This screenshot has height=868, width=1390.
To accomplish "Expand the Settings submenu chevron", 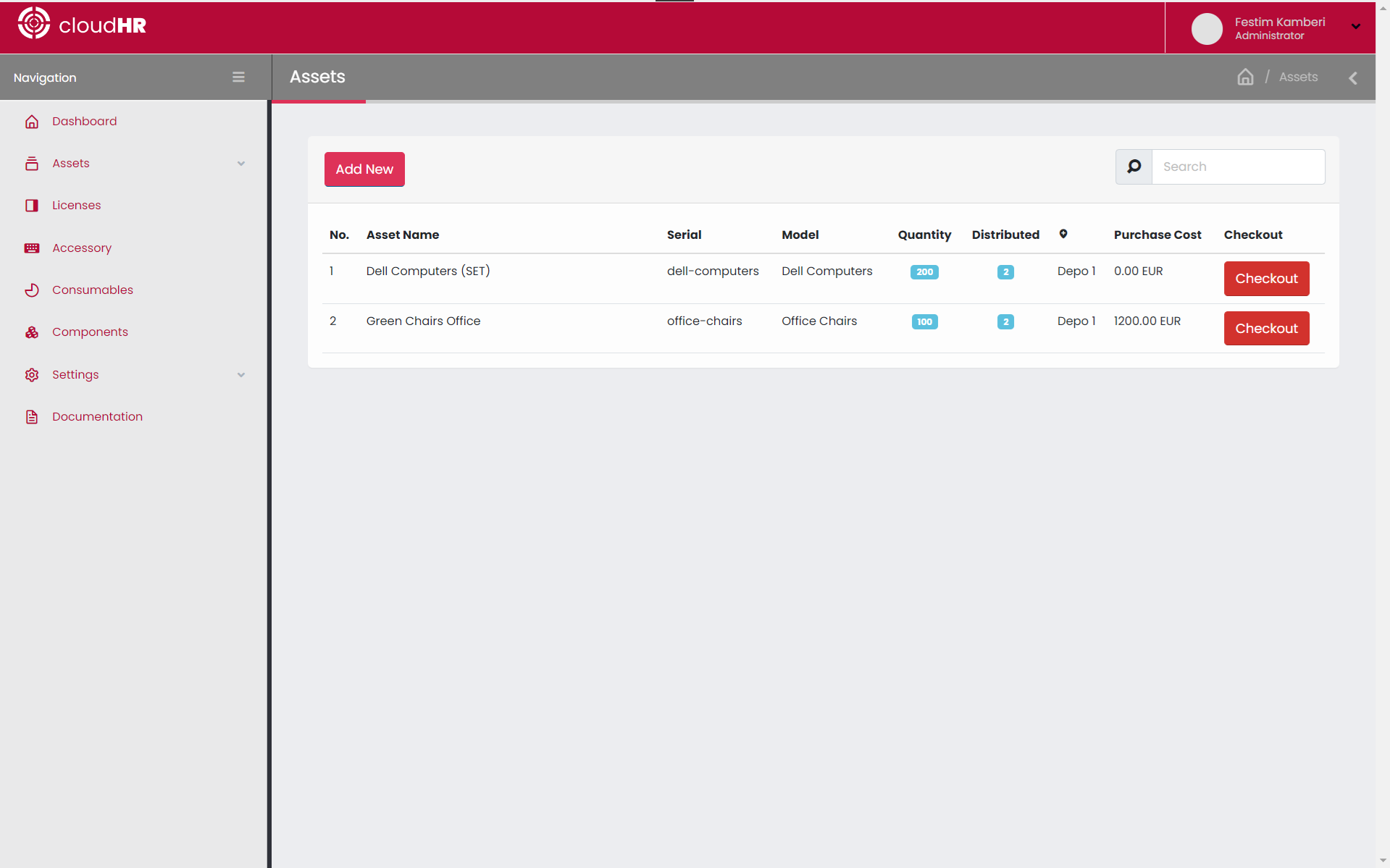I will (241, 375).
